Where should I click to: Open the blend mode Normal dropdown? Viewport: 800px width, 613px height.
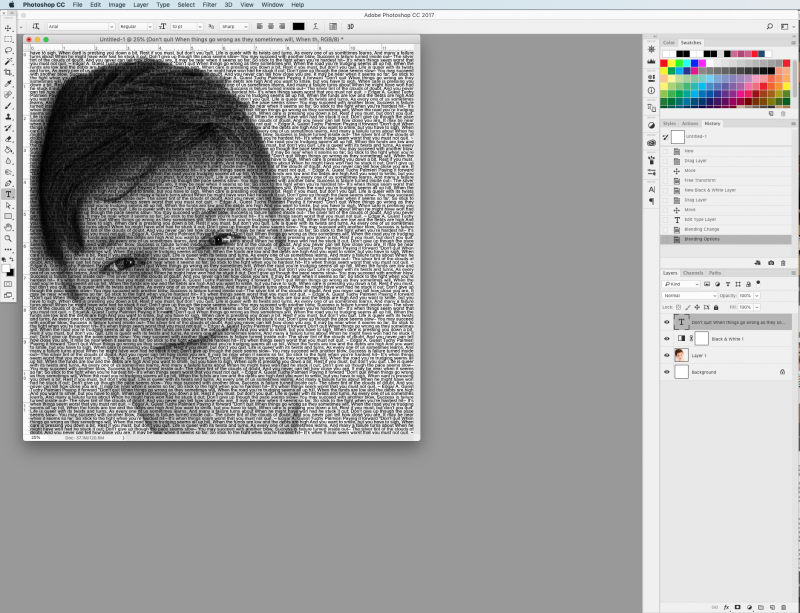point(690,296)
